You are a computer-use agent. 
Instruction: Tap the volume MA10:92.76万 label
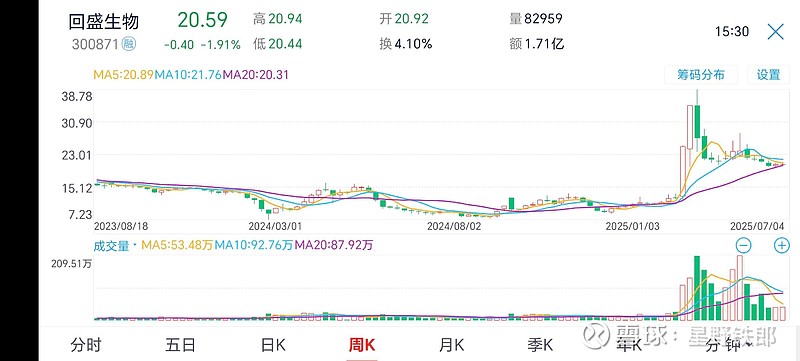point(254,245)
